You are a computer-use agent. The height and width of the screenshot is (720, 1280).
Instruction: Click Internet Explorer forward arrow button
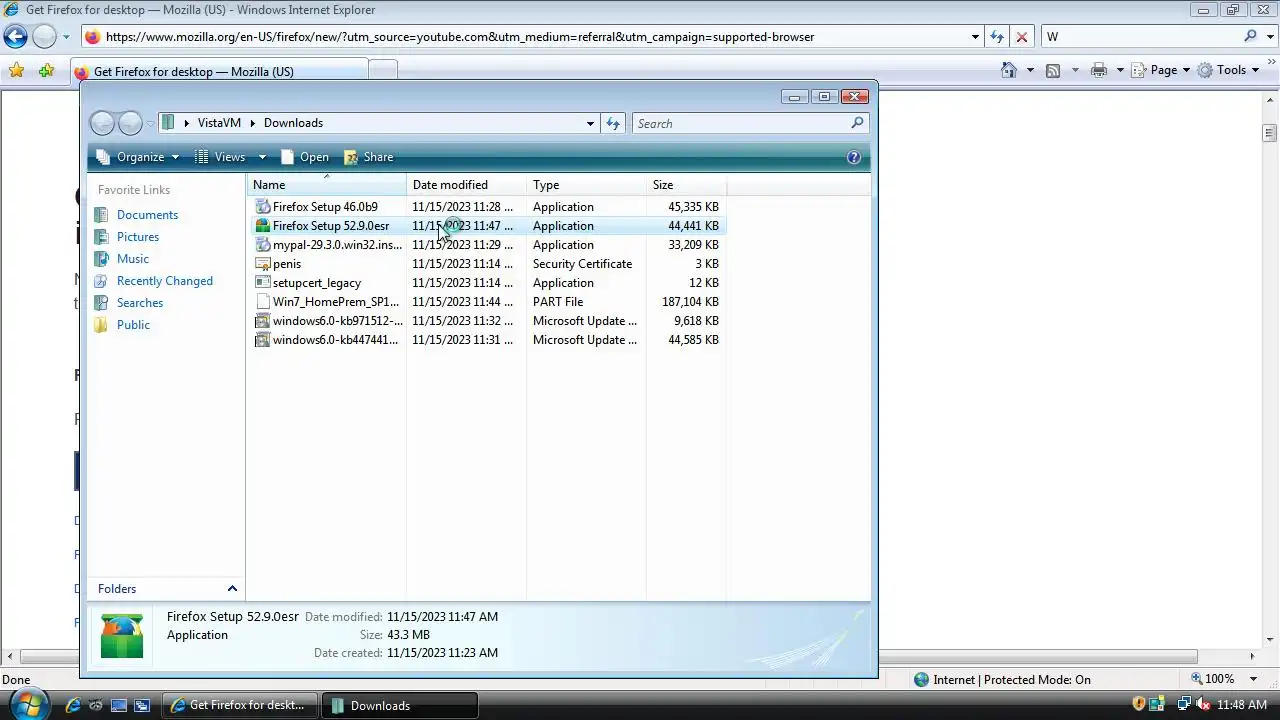pyautogui.click(x=44, y=37)
